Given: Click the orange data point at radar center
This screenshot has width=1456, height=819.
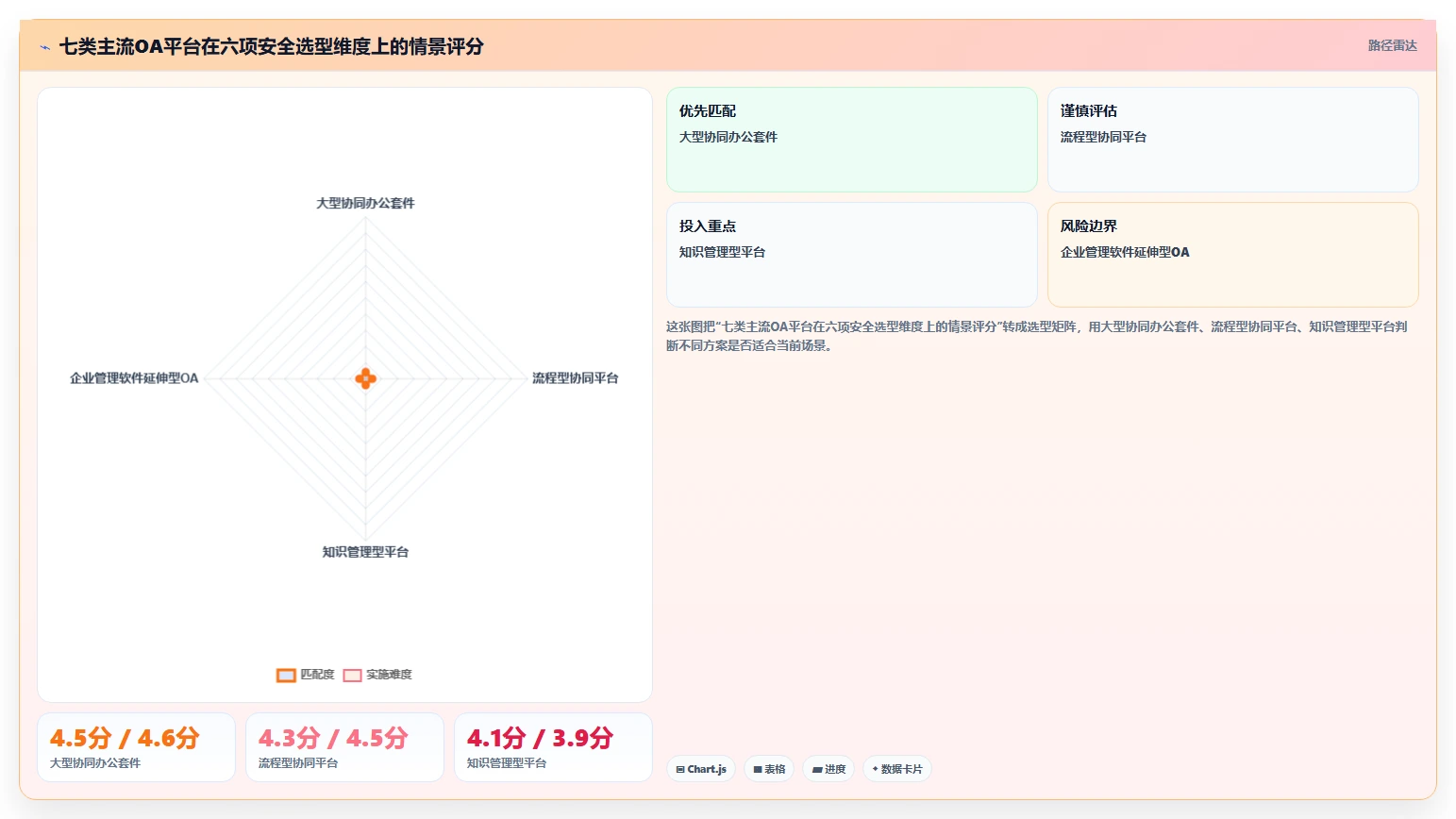Looking at the screenshot, I should (366, 378).
